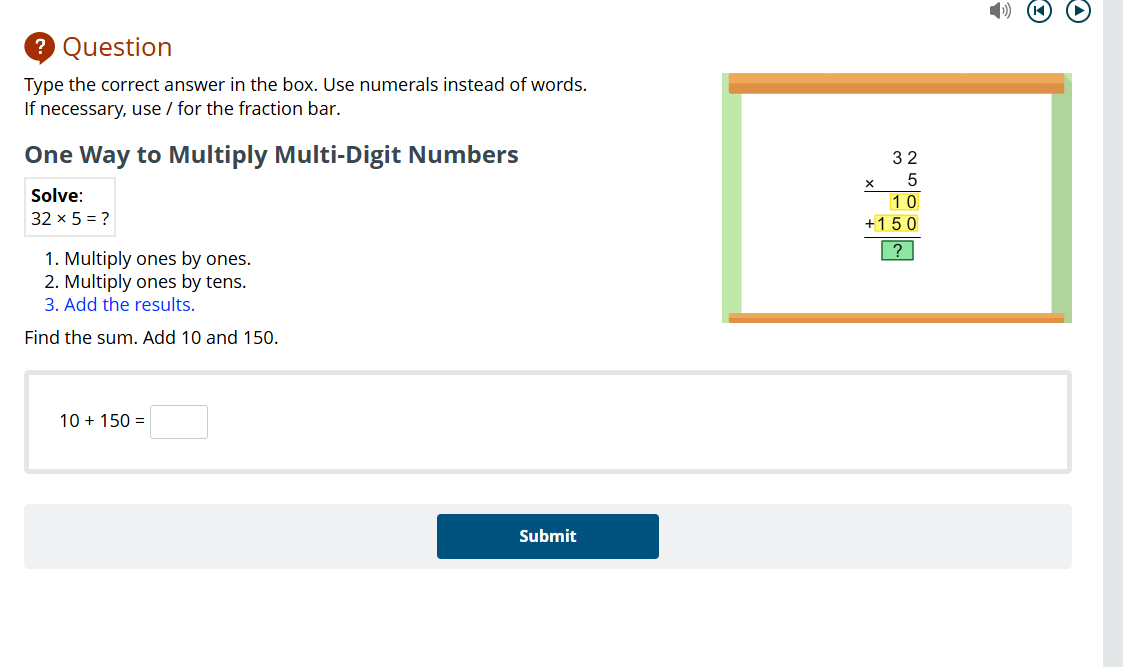Click the multiplication sign on the whiteboard
Viewport: 1123px width, 667px height.
(868, 182)
